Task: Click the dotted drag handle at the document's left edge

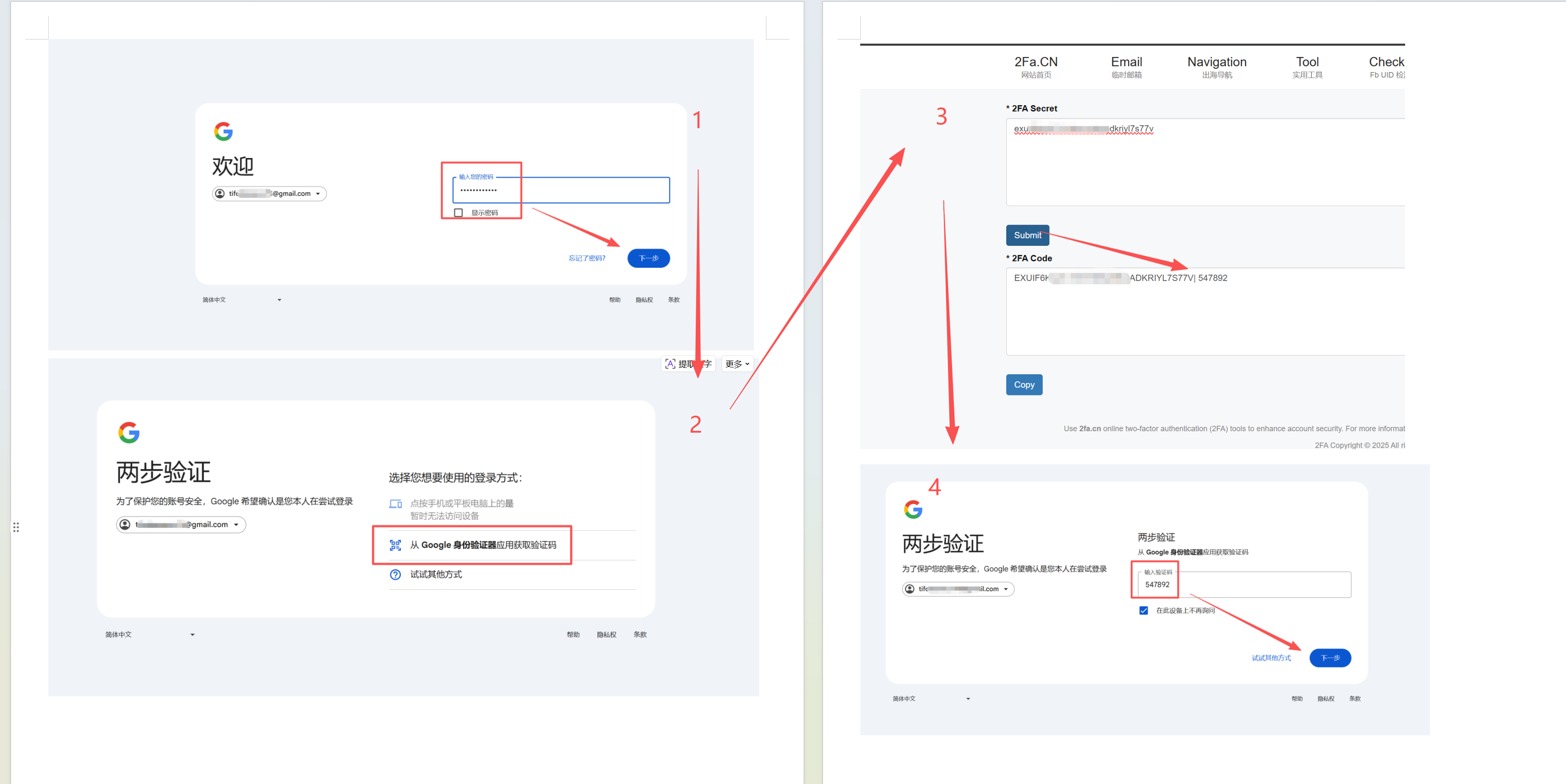Action: [x=16, y=527]
